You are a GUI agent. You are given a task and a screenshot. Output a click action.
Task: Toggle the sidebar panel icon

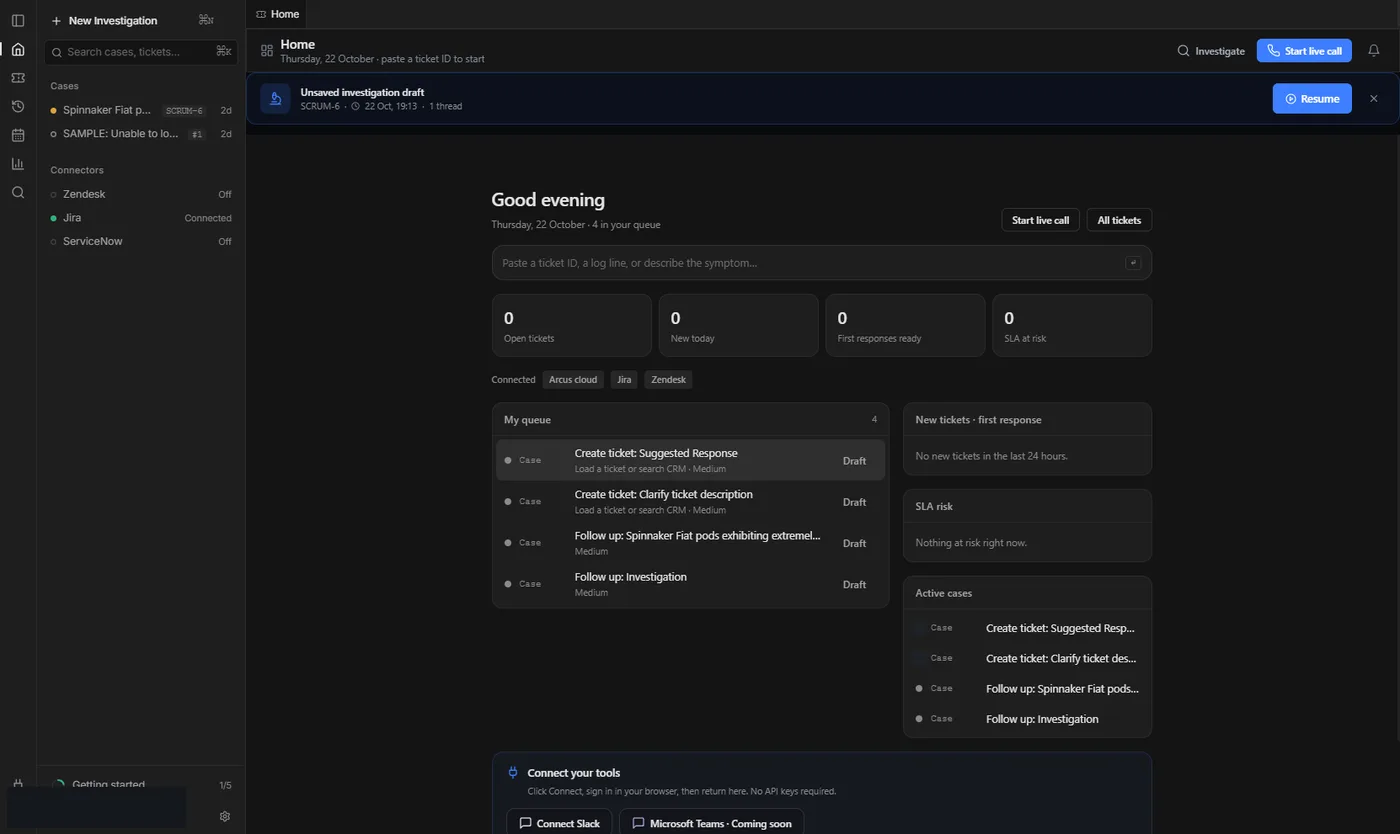pyautogui.click(x=18, y=20)
